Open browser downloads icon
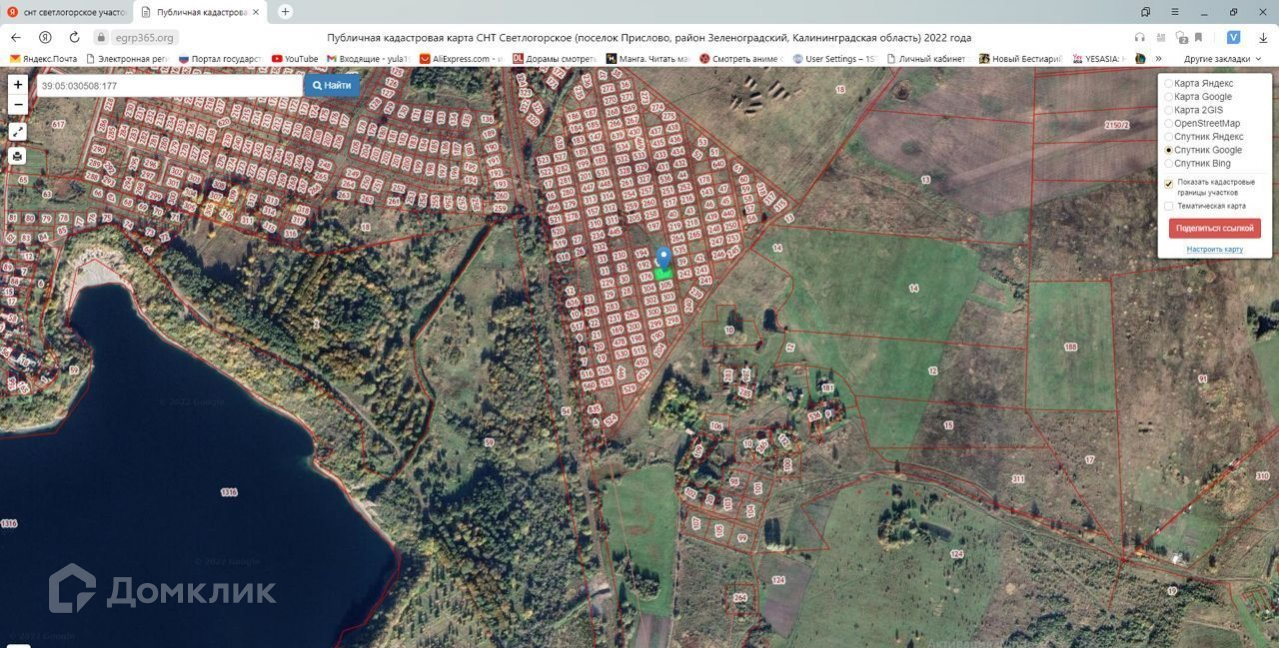1279x648 pixels. point(1263,37)
